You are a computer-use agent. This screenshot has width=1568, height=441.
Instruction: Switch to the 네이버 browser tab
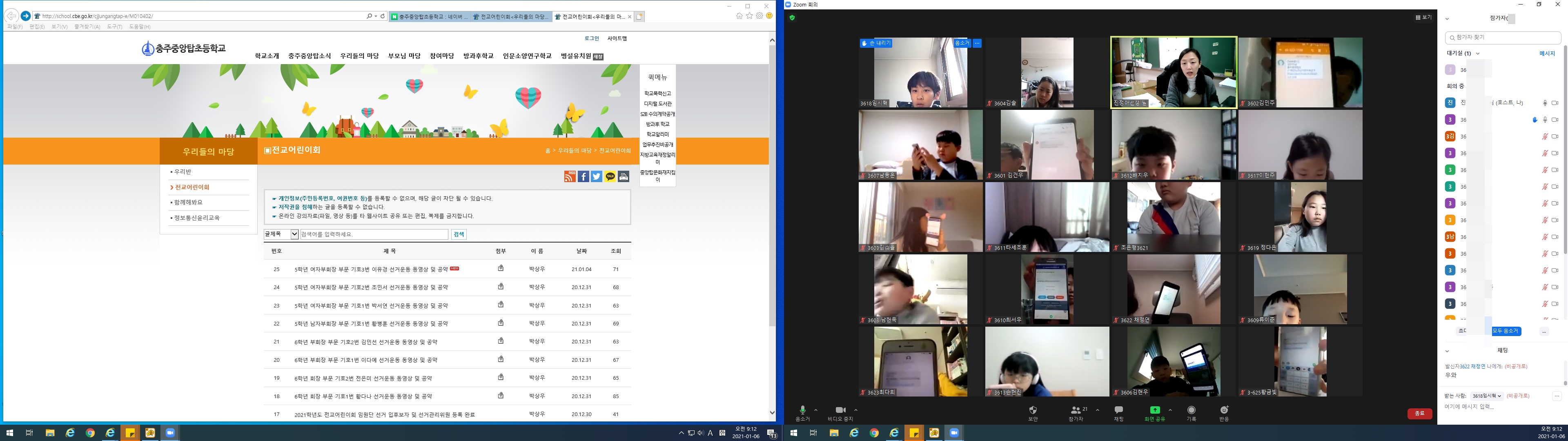[x=430, y=16]
